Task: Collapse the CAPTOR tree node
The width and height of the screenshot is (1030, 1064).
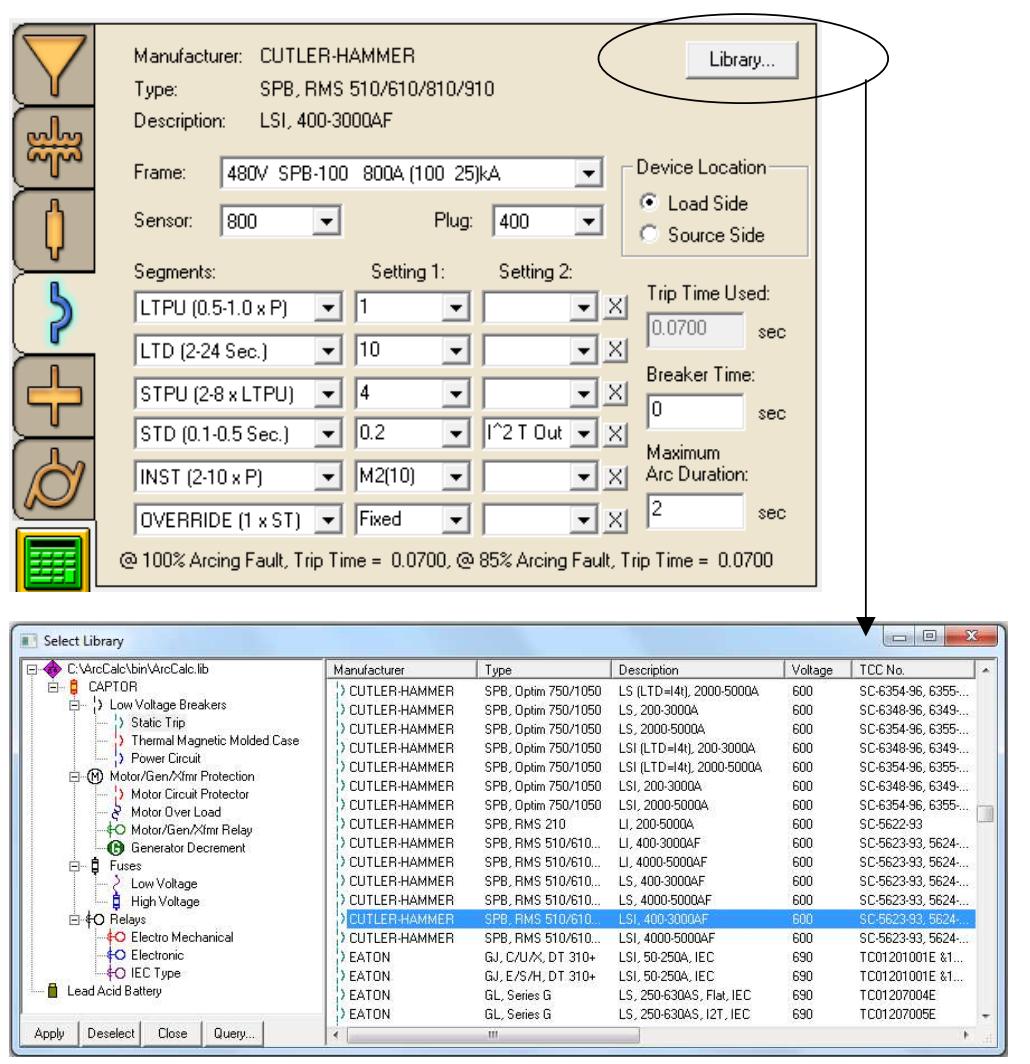Action: click(53, 687)
